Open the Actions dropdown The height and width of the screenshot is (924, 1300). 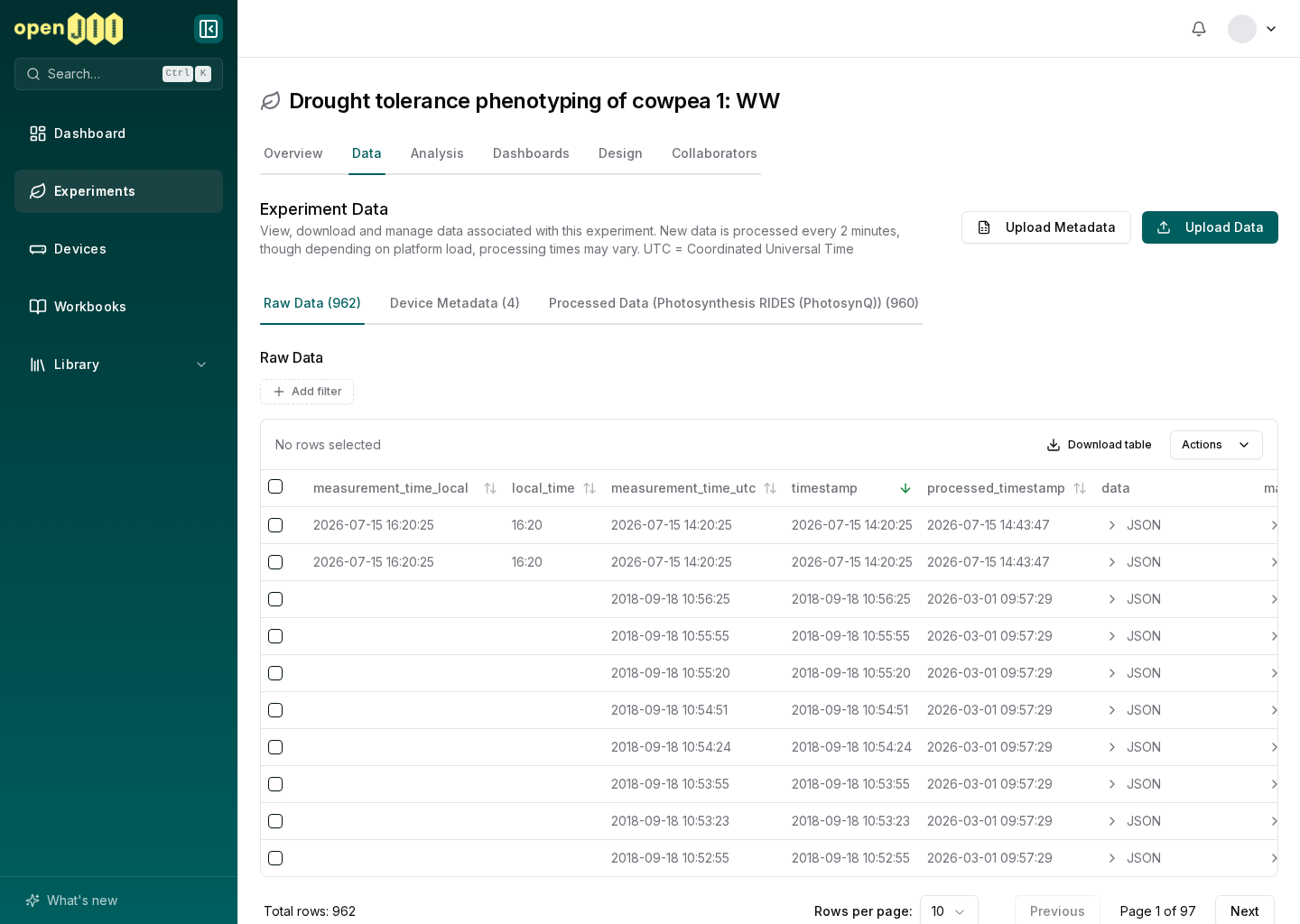1216,445
